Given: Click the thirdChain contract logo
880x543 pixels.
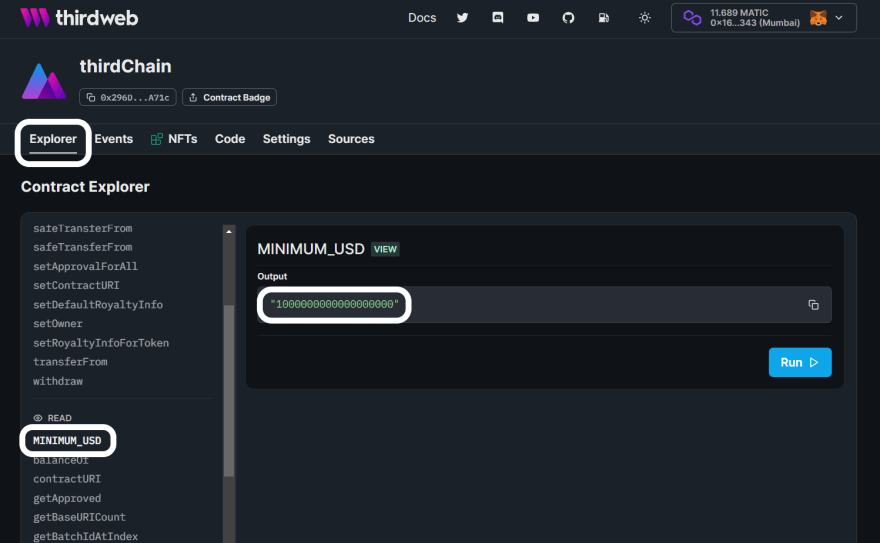Looking at the screenshot, I should (44, 81).
